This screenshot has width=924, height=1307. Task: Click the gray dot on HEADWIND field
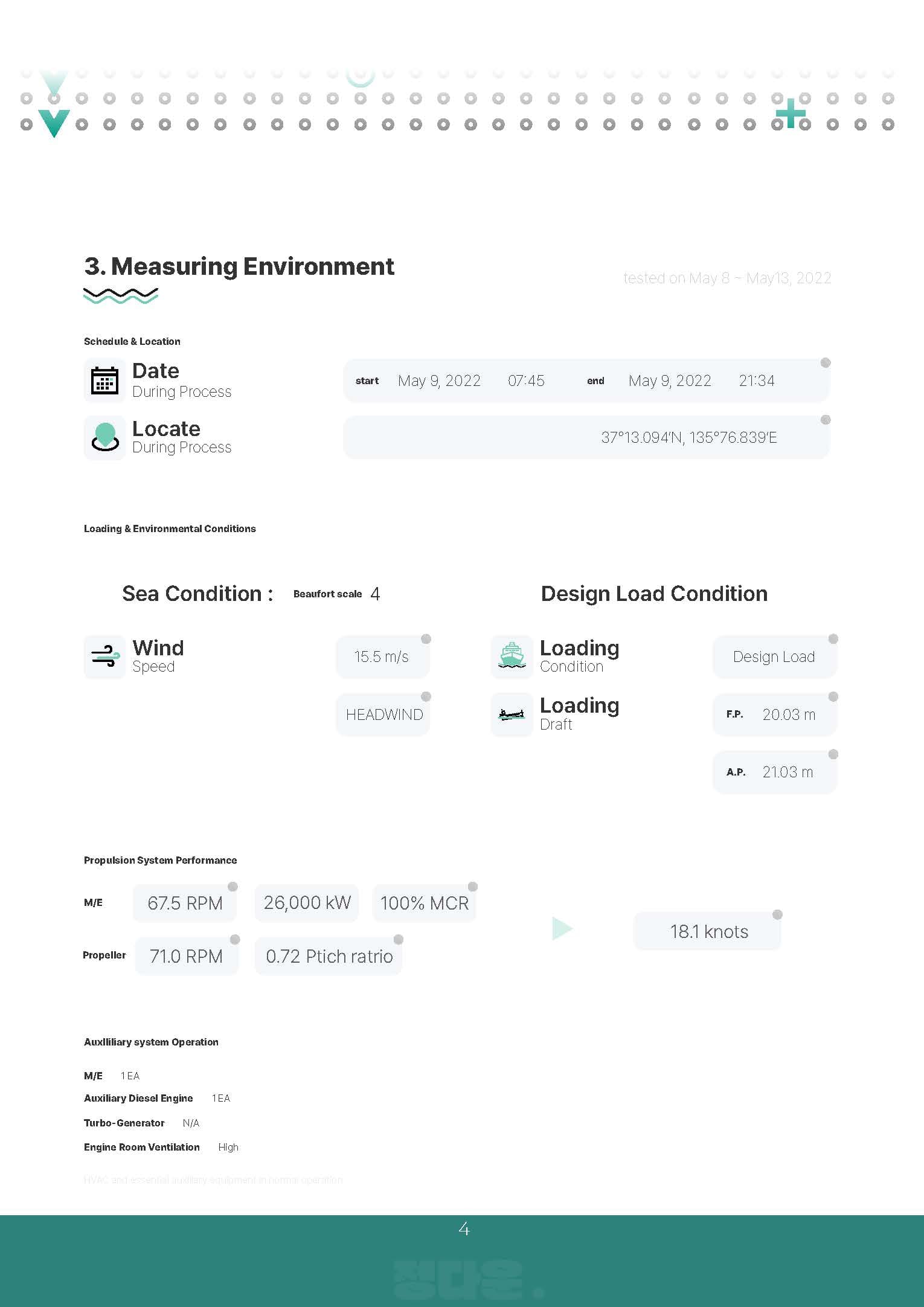(x=426, y=697)
